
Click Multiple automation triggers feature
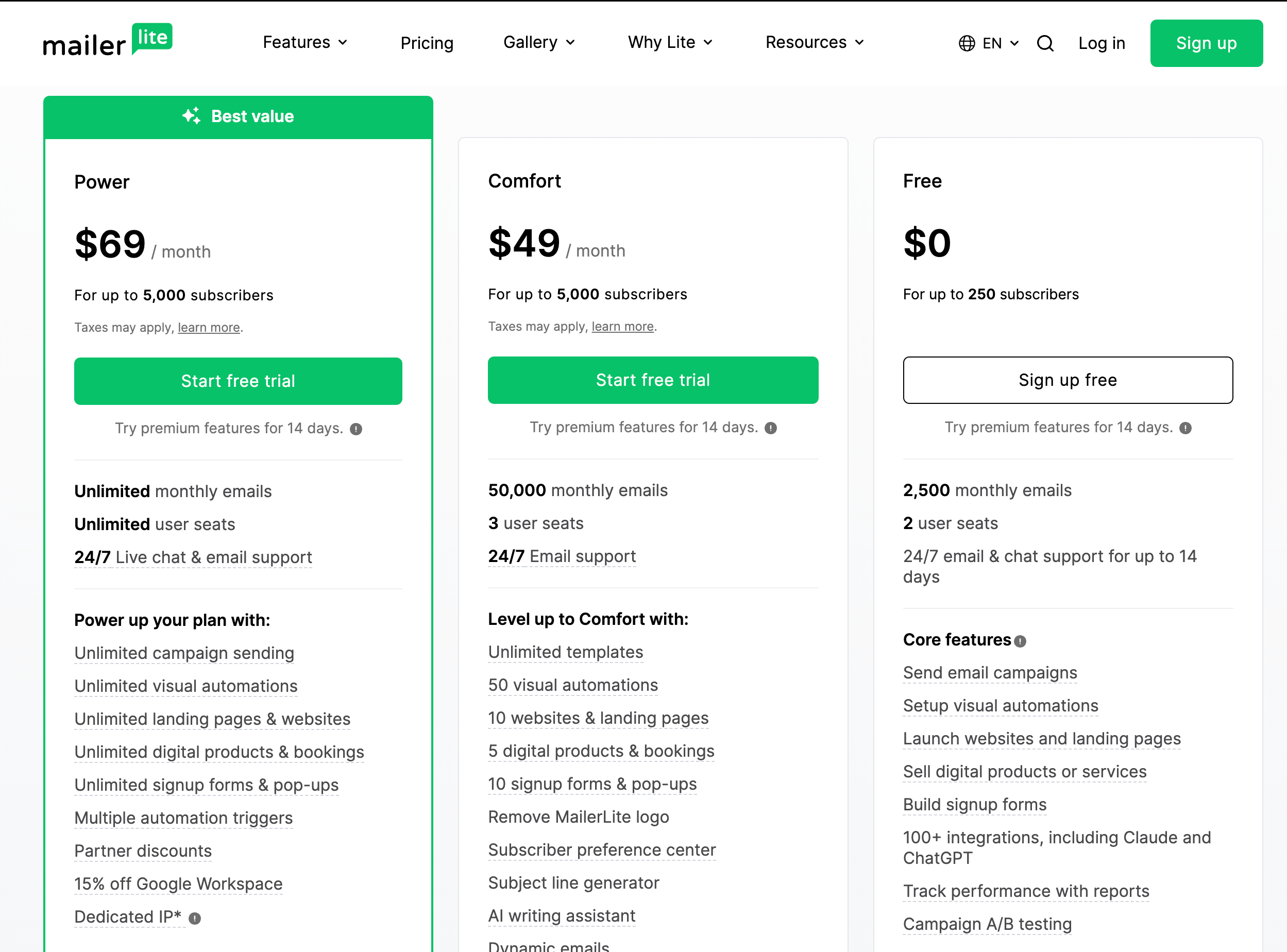(184, 818)
